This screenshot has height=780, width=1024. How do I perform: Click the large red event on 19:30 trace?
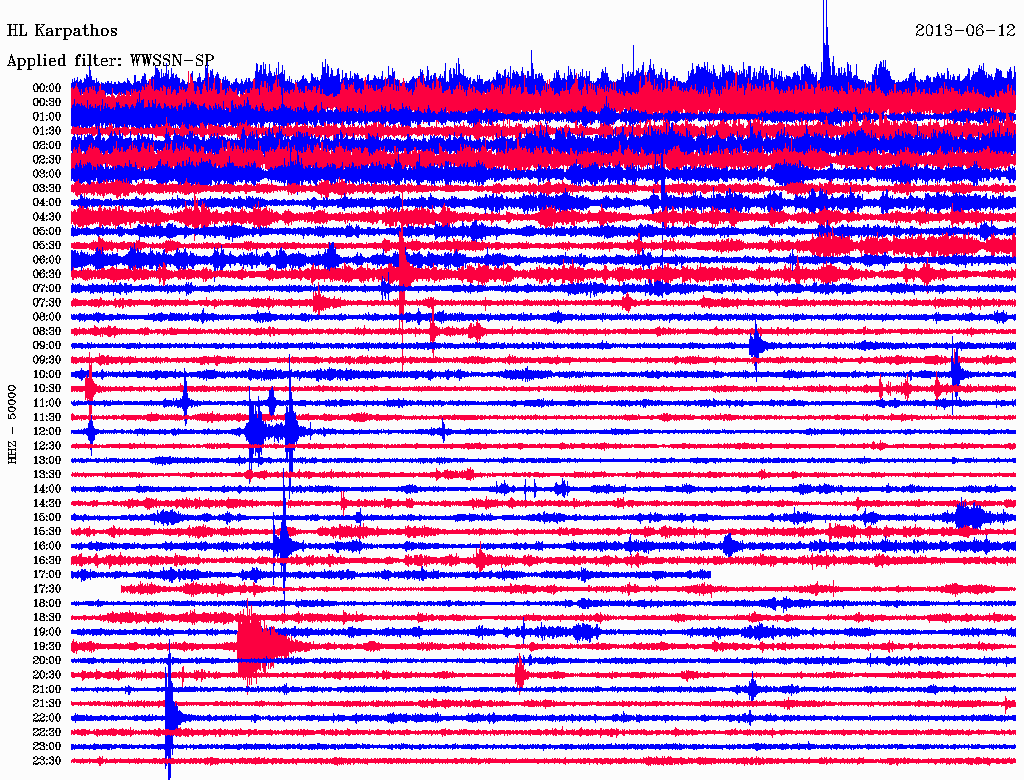pos(260,646)
